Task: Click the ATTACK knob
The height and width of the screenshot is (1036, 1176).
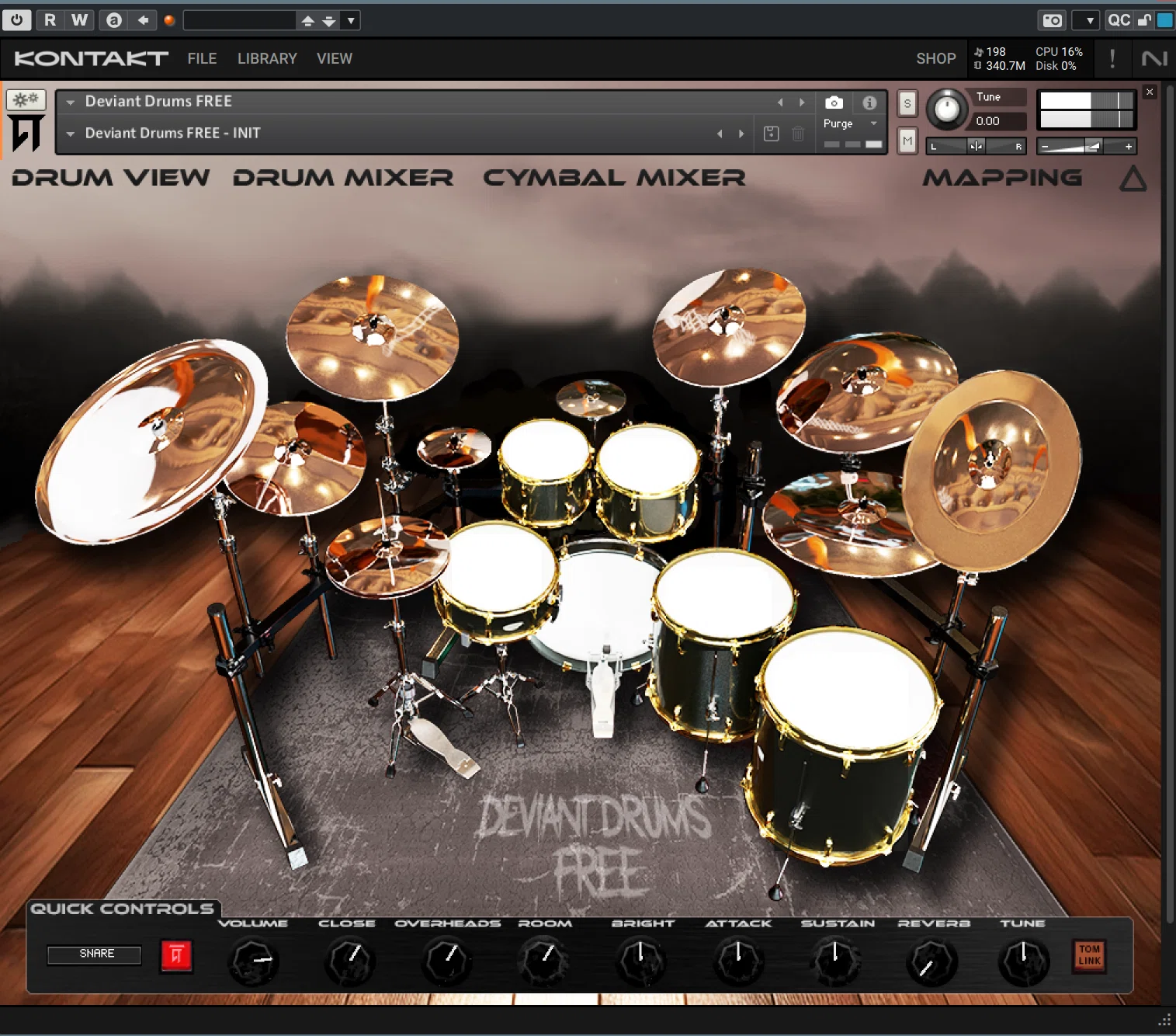Action: 738,961
